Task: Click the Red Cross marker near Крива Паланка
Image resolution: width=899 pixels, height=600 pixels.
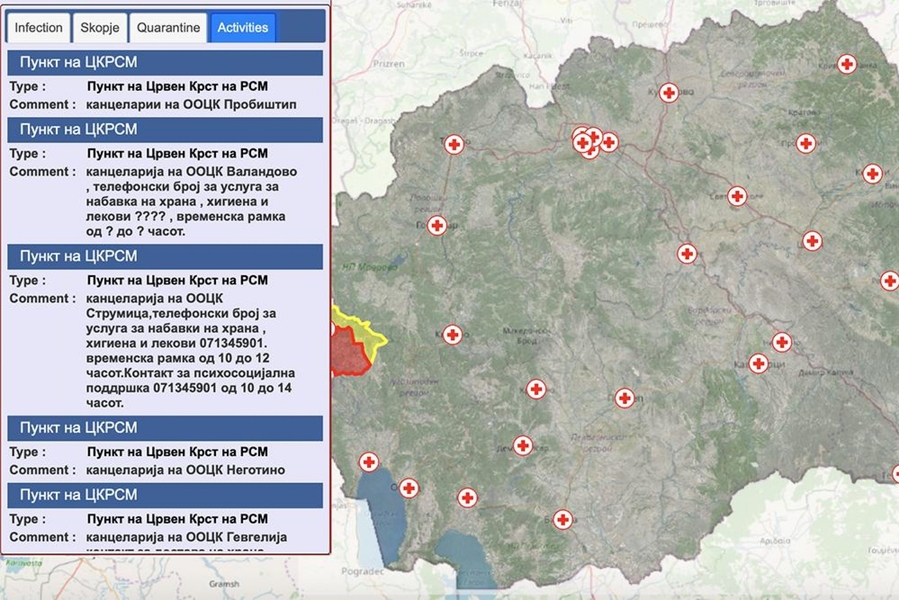Action: pyautogui.click(x=847, y=63)
